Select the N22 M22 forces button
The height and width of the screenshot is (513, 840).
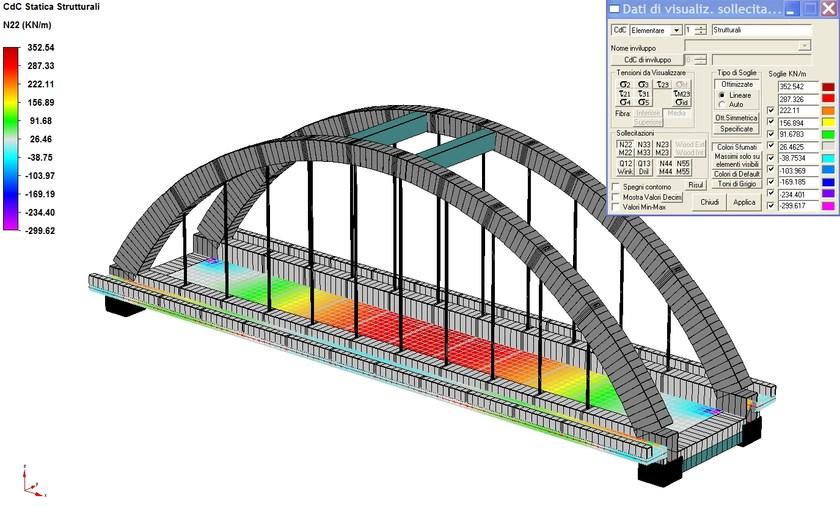tap(625, 148)
